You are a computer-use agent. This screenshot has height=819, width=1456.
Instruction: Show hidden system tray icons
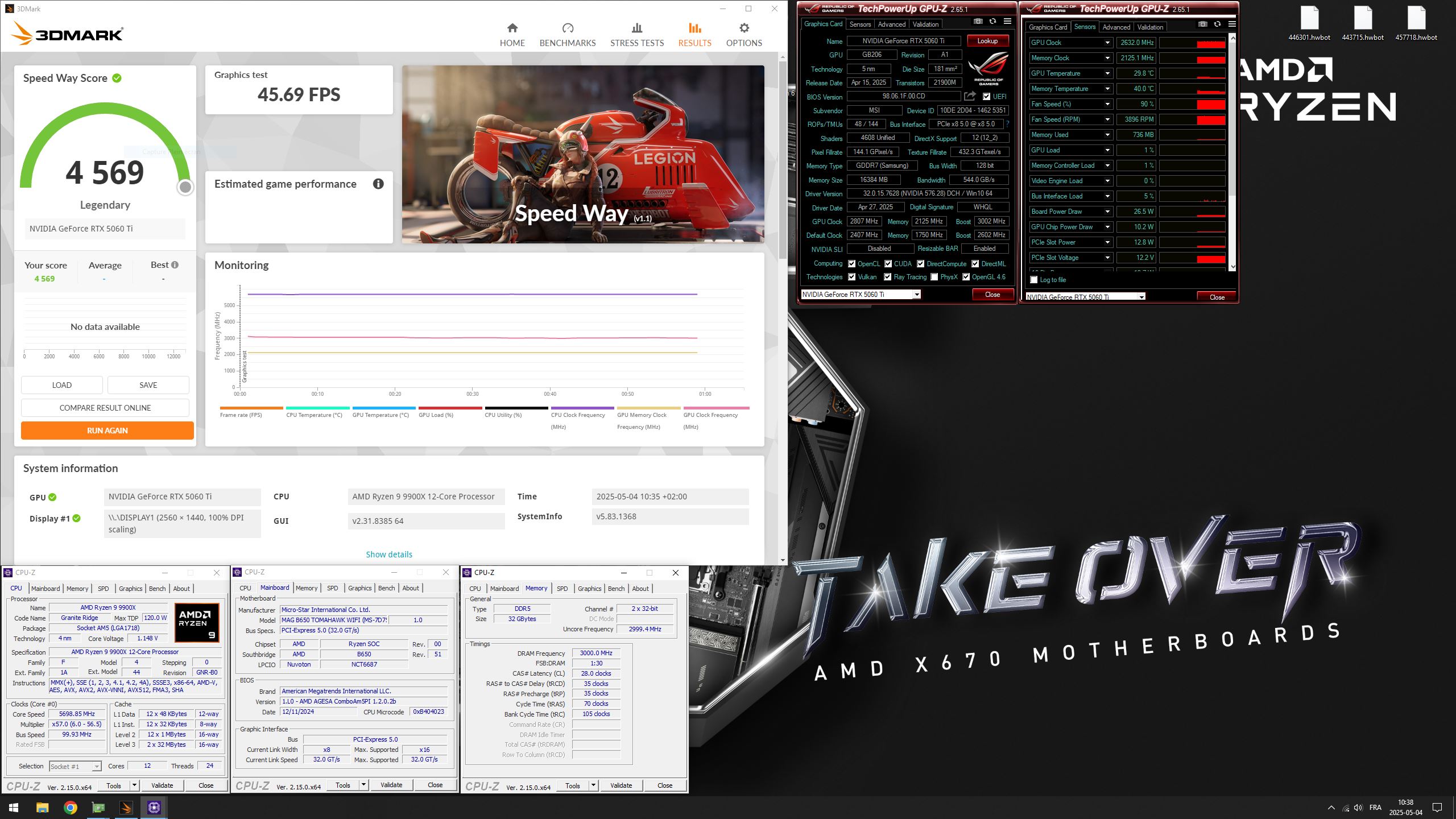point(1331,808)
